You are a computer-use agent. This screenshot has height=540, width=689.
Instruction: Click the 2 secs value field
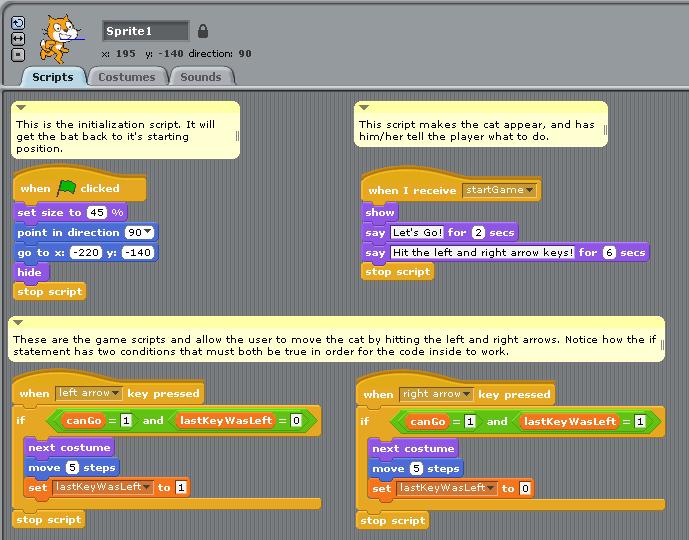tap(478, 232)
